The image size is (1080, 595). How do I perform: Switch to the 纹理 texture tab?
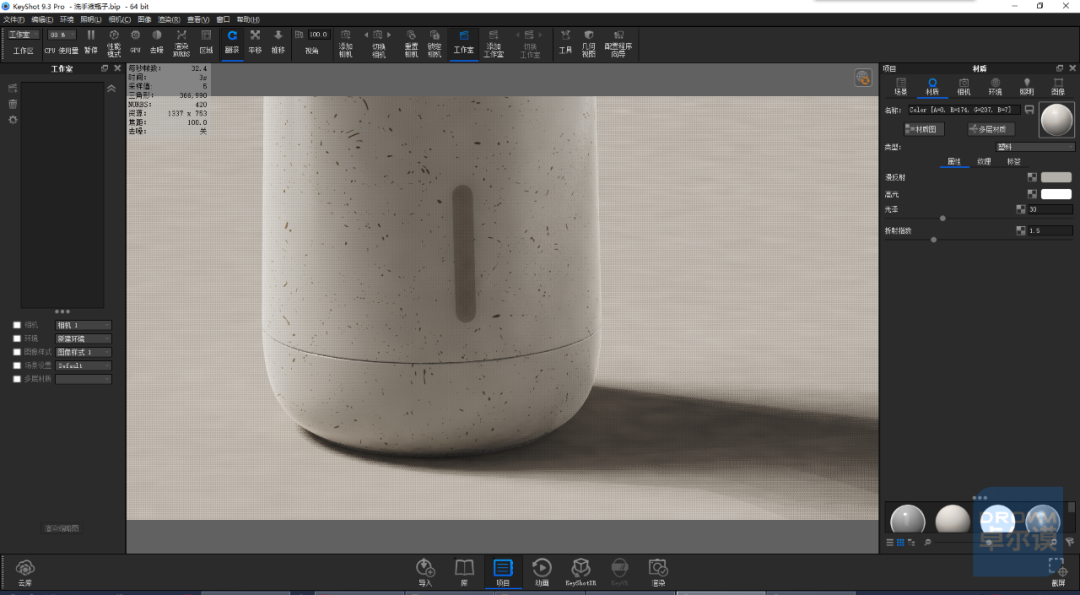[x=984, y=162]
